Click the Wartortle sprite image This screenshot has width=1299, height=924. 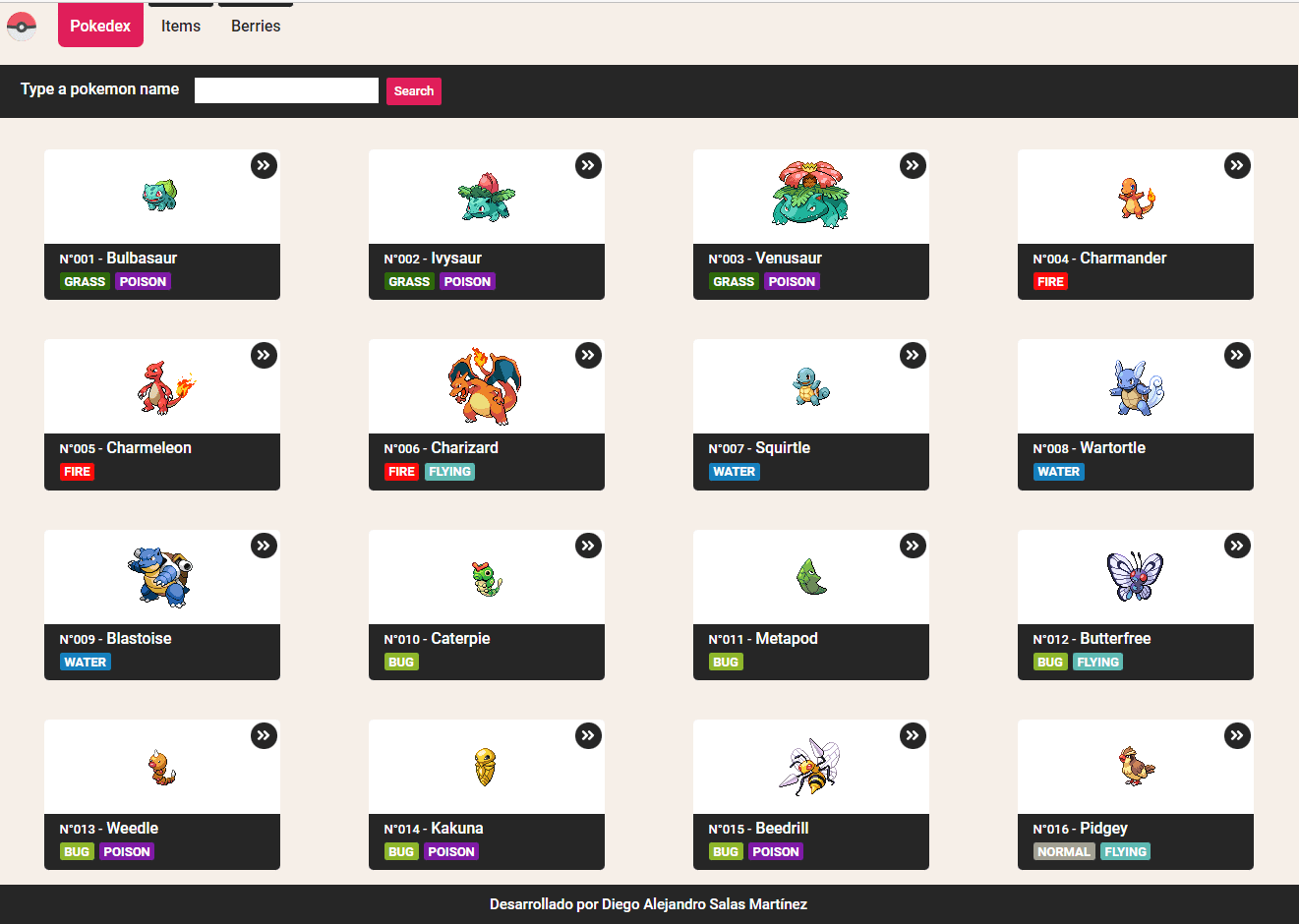click(x=1136, y=387)
